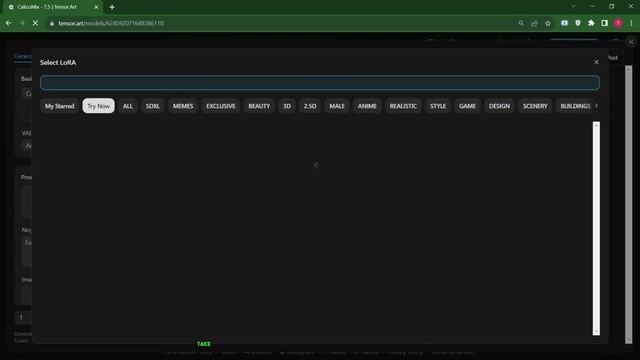Choose the BEAUTY category
The image size is (640, 360).
click(x=259, y=106)
